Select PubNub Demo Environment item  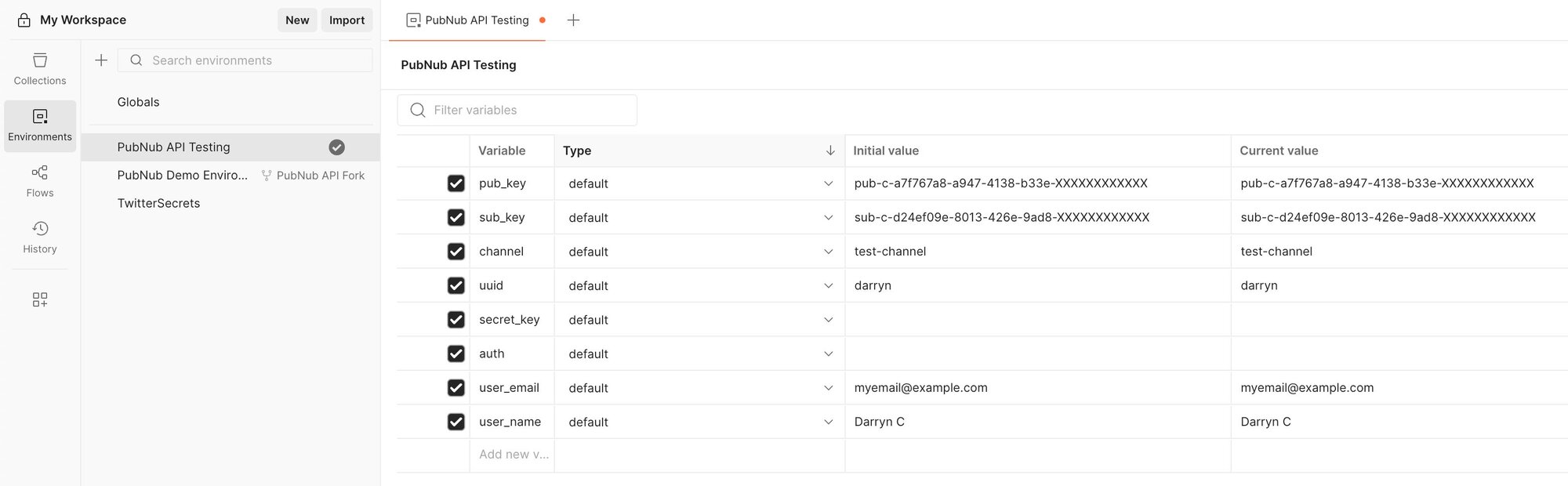[183, 176]
